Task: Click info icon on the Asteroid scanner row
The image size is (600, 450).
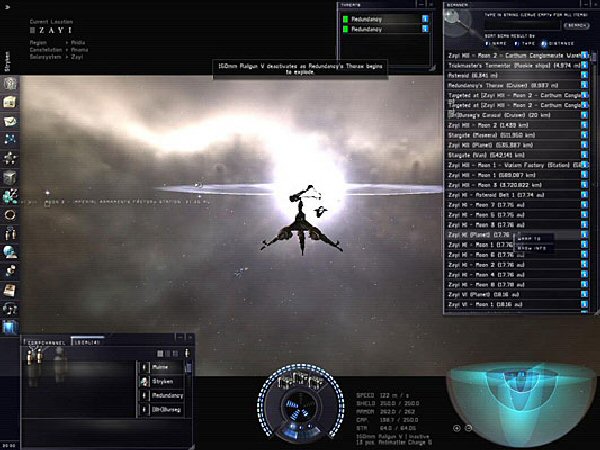Action: click(584, 75)
